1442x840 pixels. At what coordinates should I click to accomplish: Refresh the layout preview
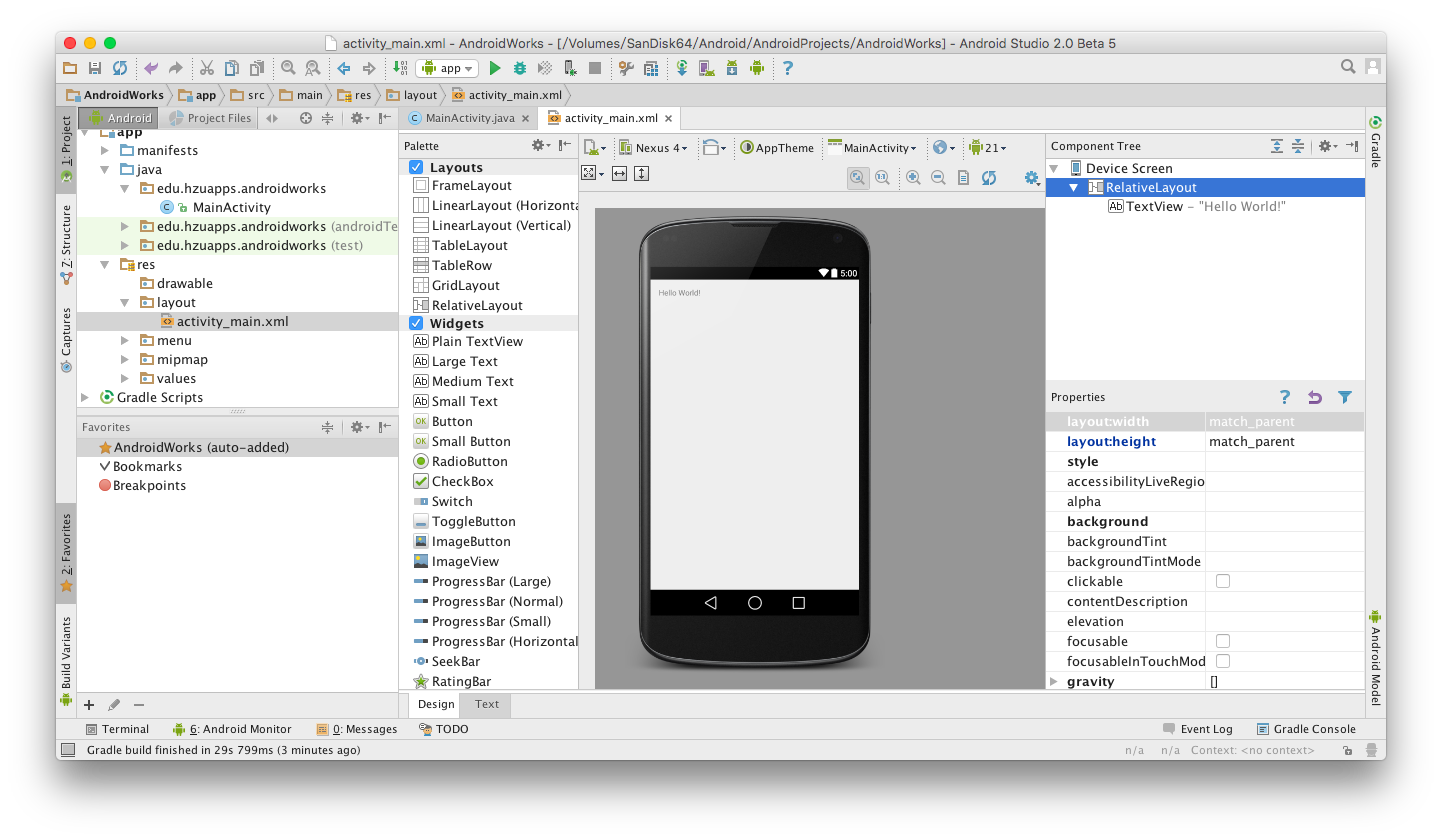pos(989,177)
